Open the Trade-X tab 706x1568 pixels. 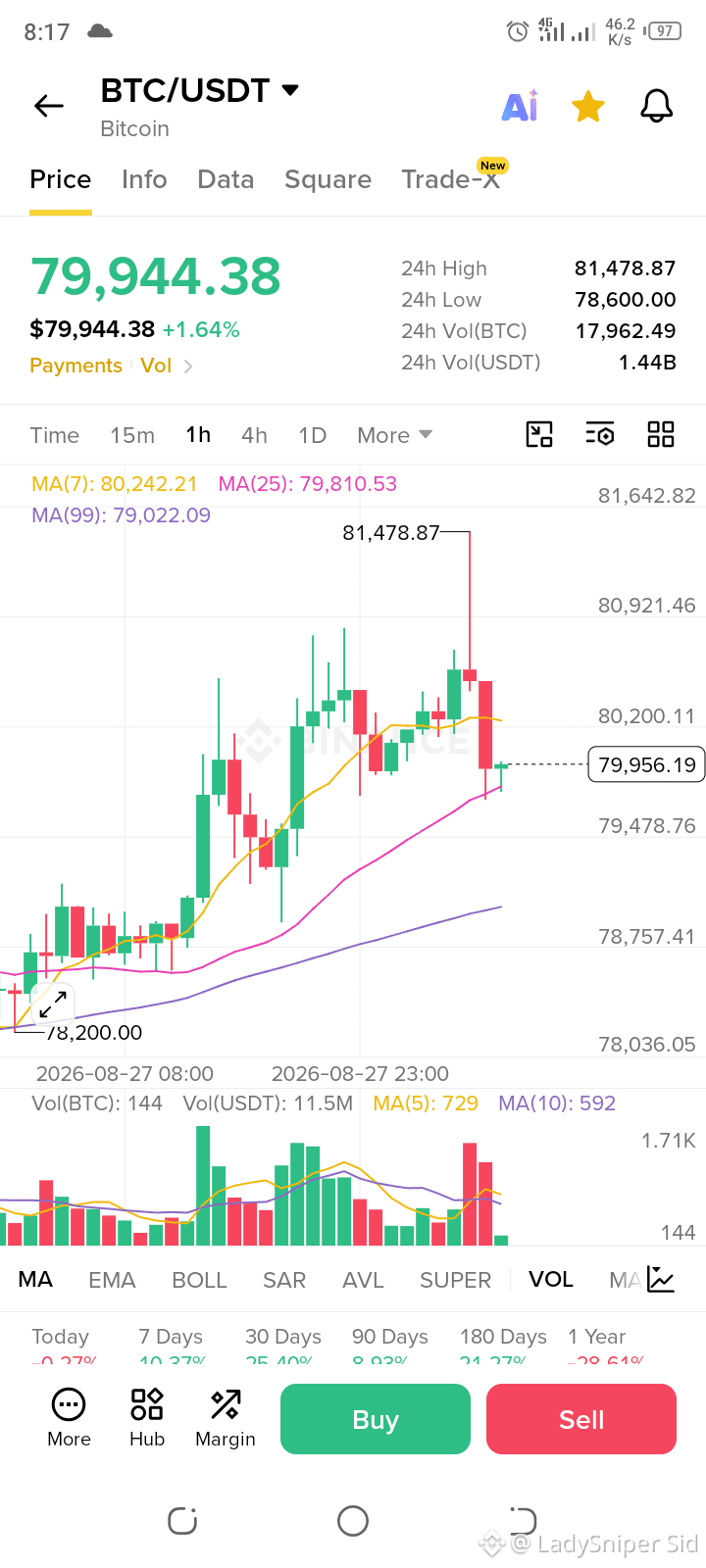pyautogui.click(x=451, y=179)
